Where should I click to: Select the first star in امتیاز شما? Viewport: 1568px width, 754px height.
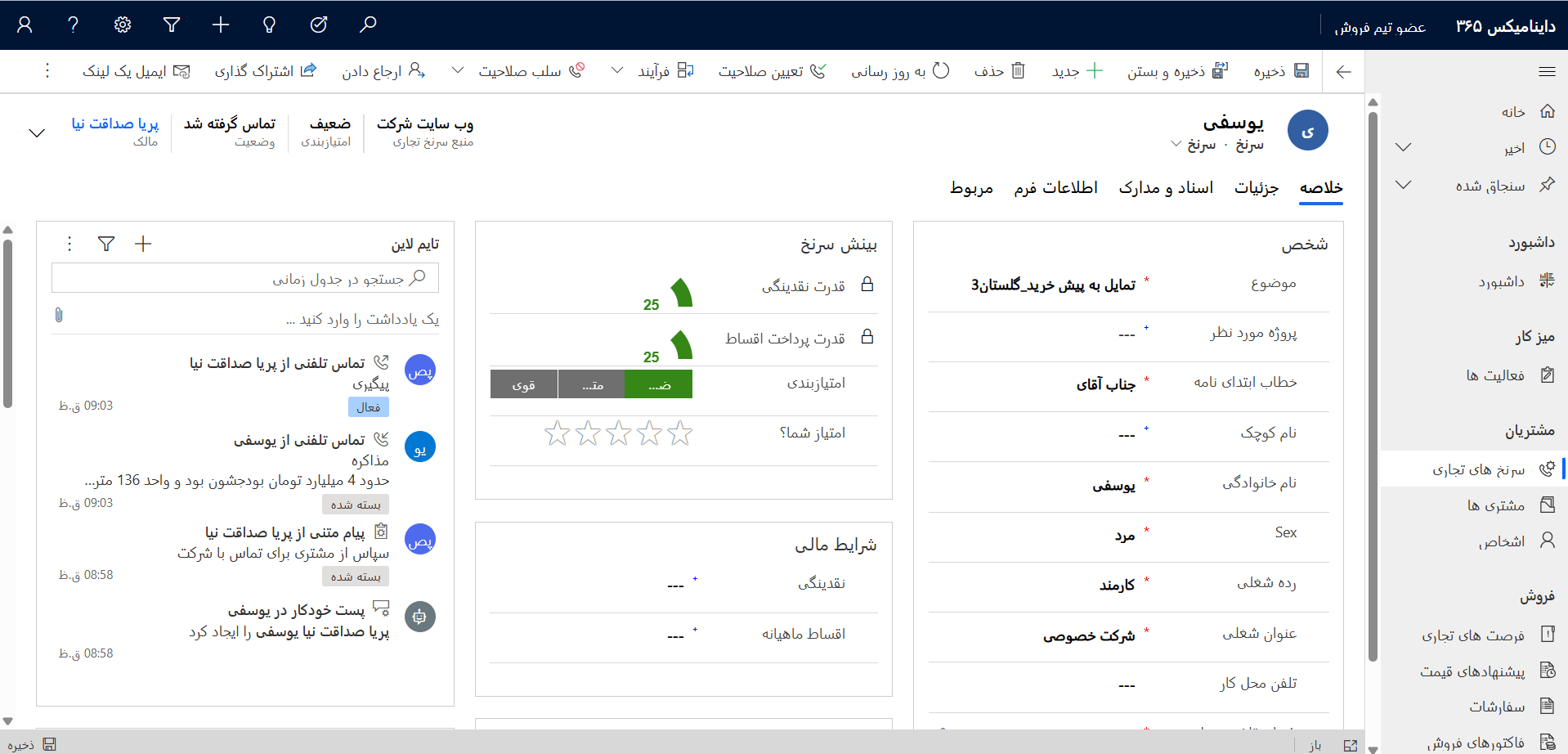pyautogui.click(x=679, y=433)
